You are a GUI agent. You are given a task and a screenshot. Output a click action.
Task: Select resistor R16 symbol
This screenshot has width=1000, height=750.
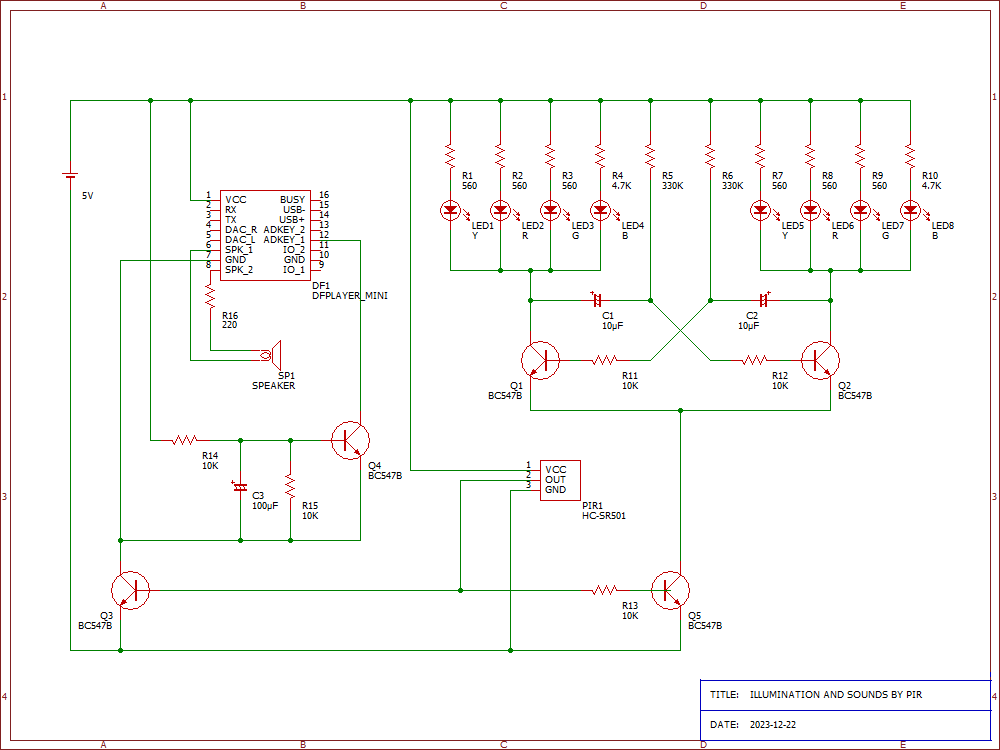coord(210,296)
